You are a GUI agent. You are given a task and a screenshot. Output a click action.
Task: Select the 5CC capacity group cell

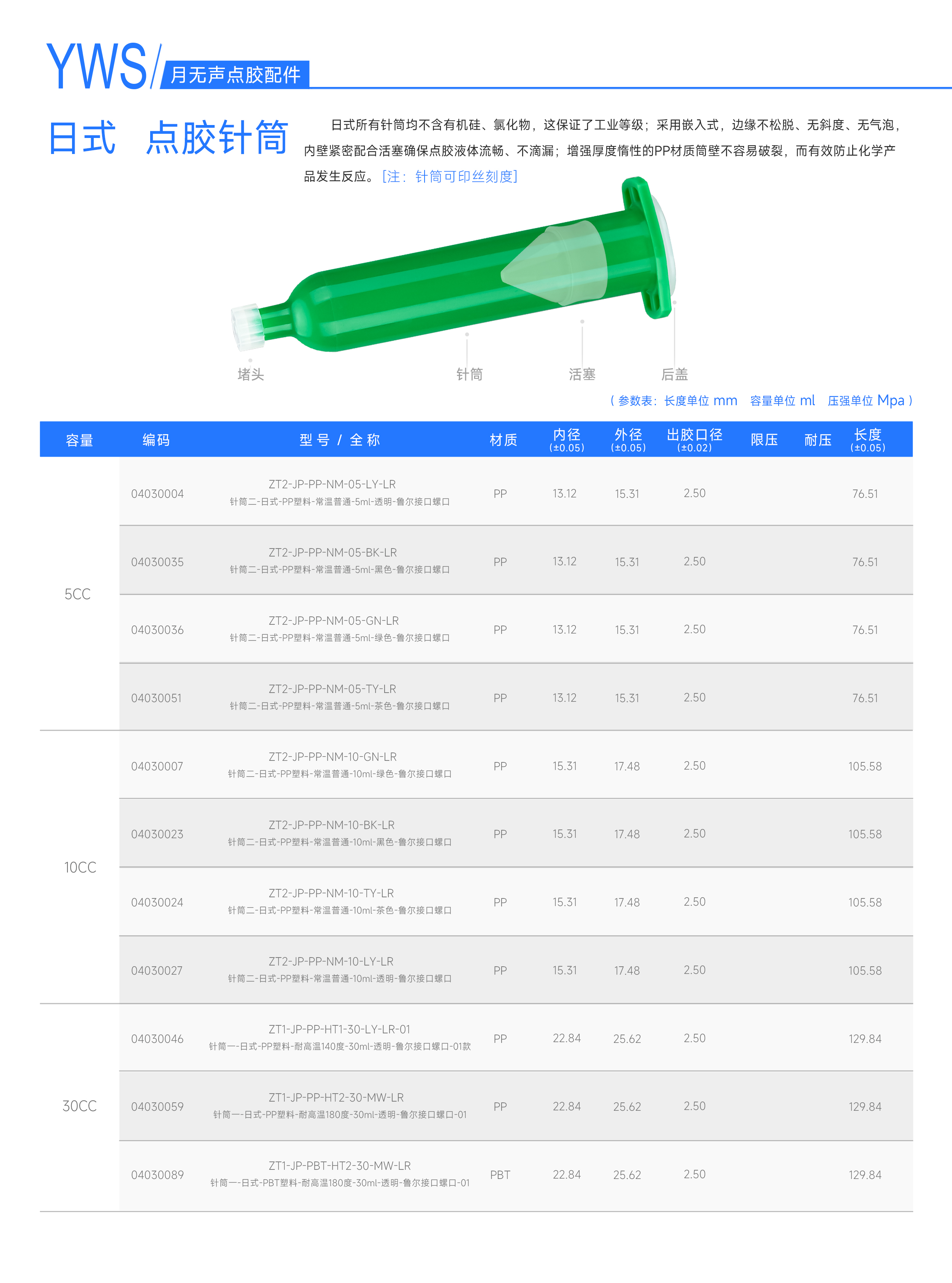pos(78,593)
